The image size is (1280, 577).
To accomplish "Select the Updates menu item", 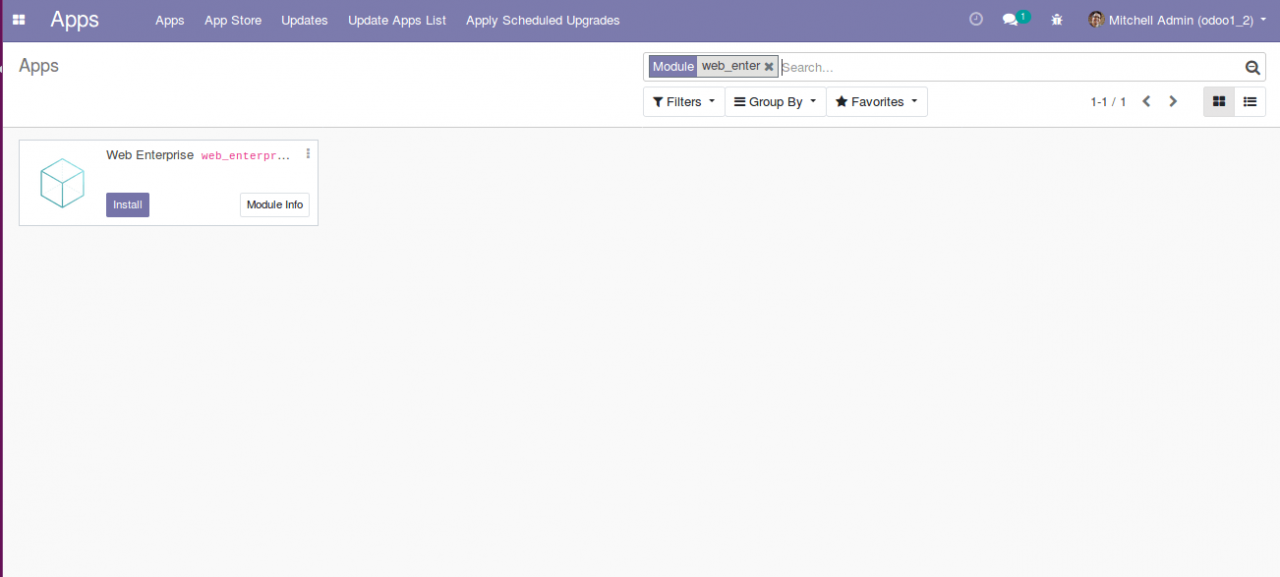I will [x=304, y=20].
